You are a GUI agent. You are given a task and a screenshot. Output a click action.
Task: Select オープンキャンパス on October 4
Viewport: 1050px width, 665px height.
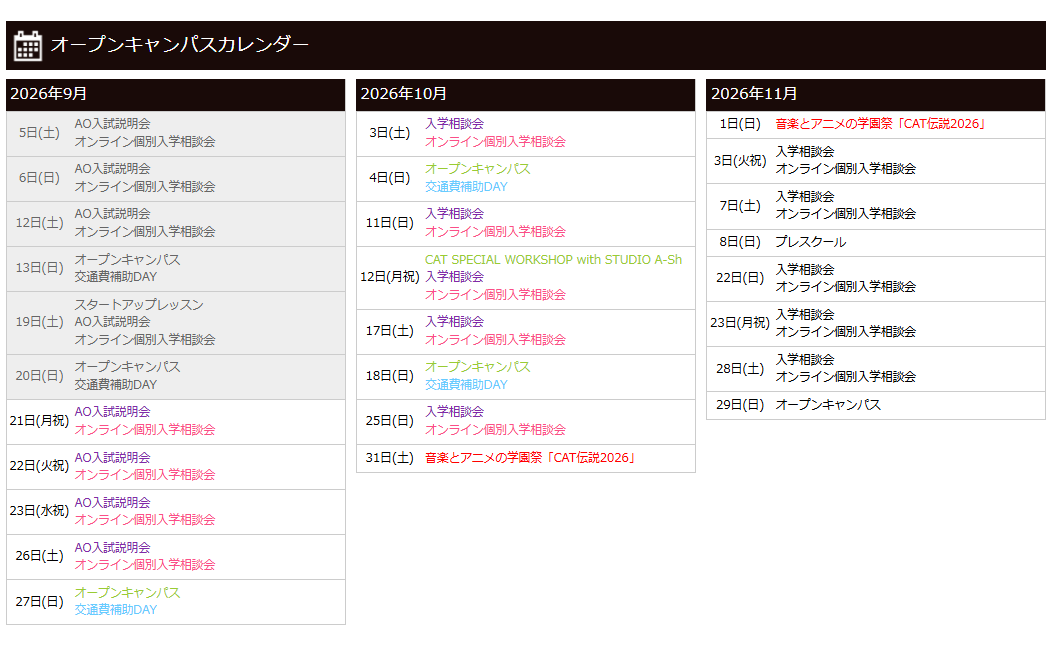(477, 169)
